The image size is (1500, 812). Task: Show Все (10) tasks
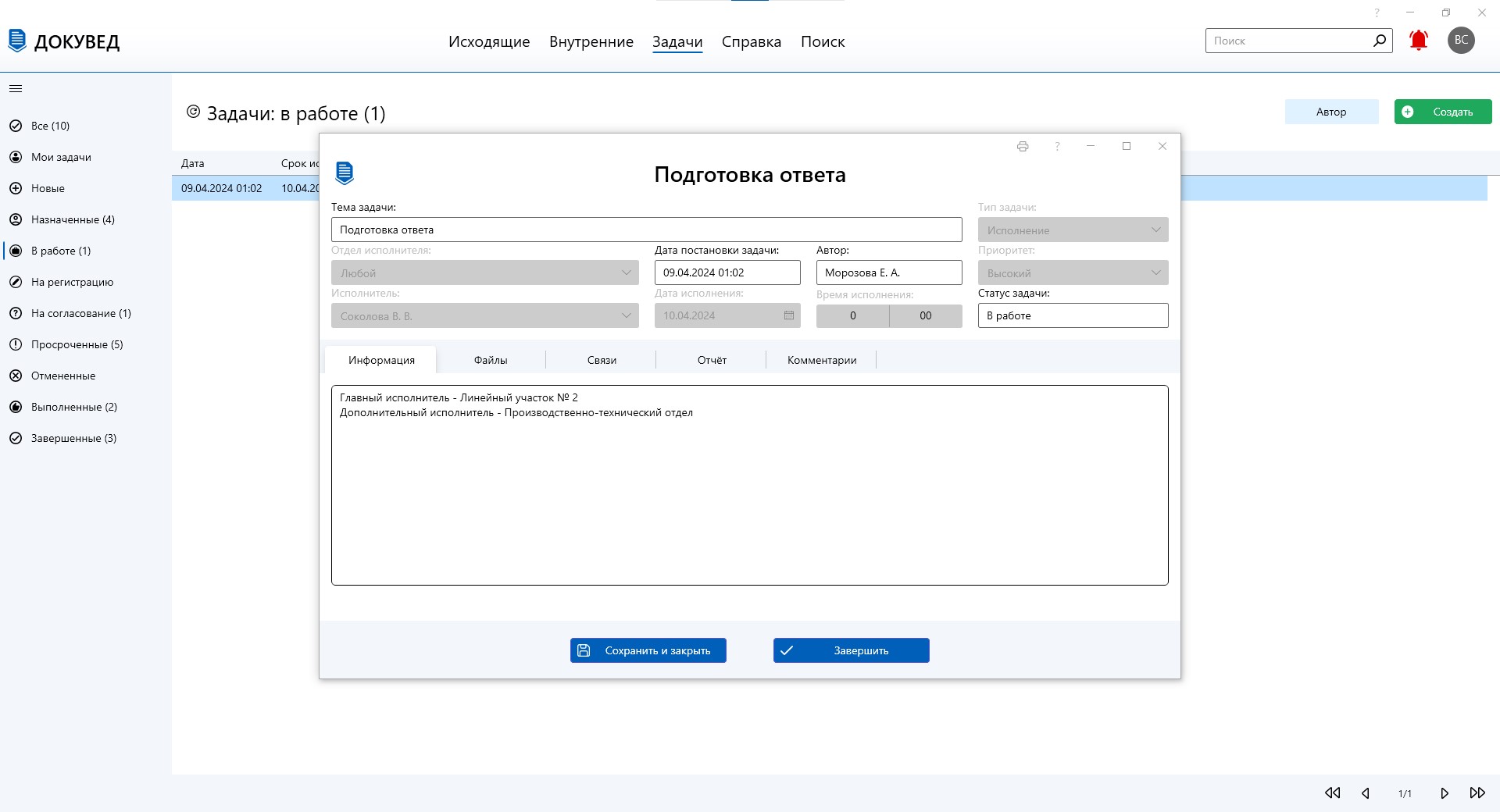(x=50, y=126)
